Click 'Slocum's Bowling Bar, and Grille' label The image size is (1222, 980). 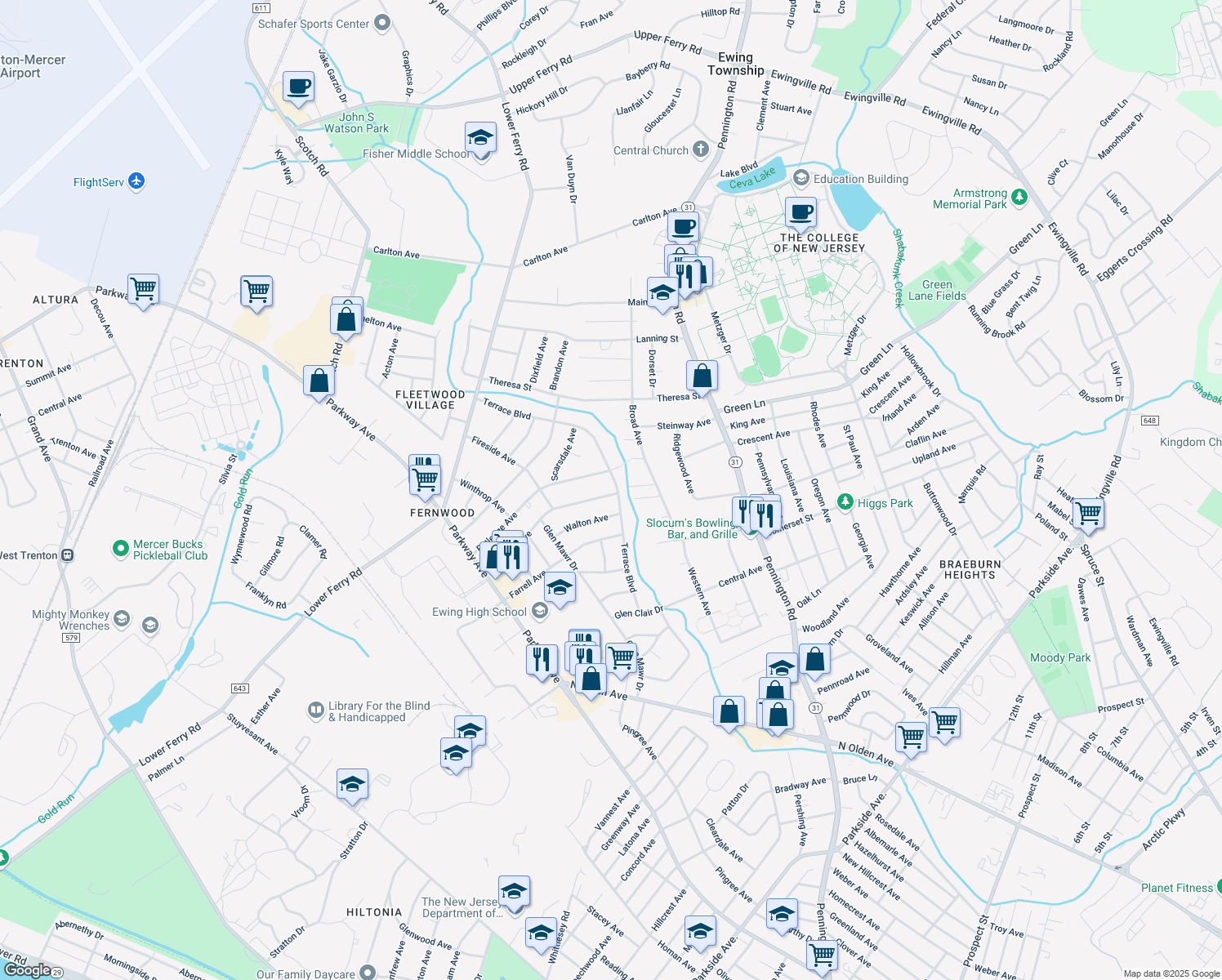tap(692, 528)
